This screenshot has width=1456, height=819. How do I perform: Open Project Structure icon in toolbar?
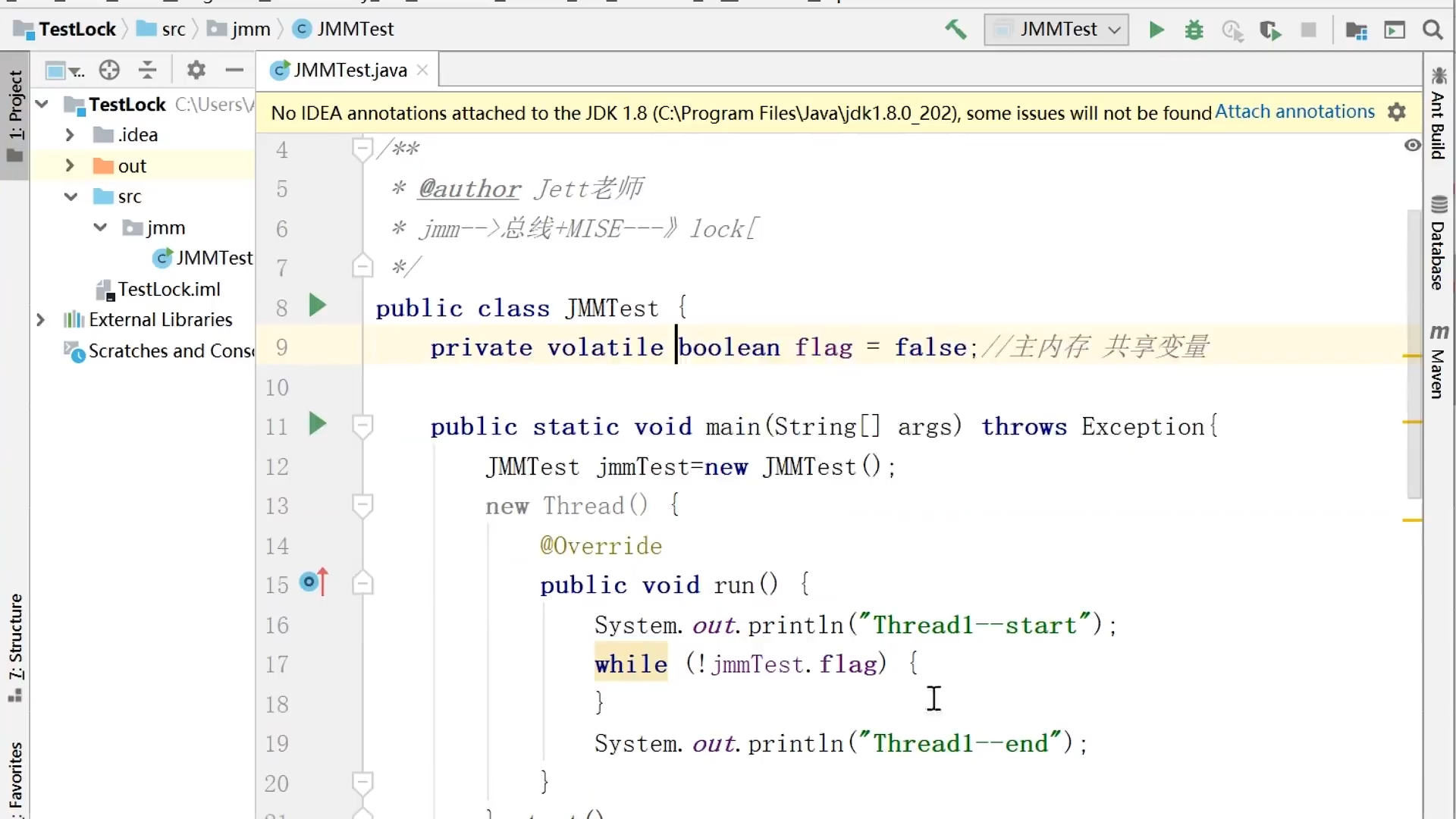coord(1356,30)
